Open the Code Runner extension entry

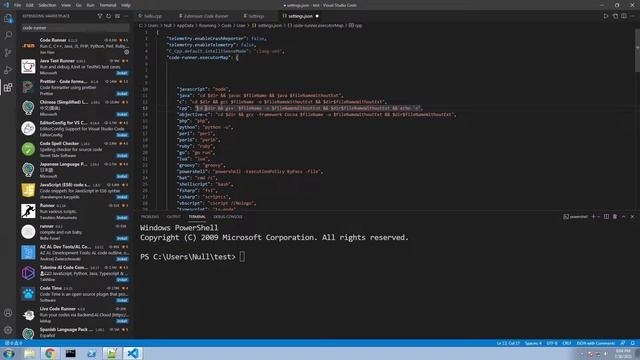tap(75, 46)
